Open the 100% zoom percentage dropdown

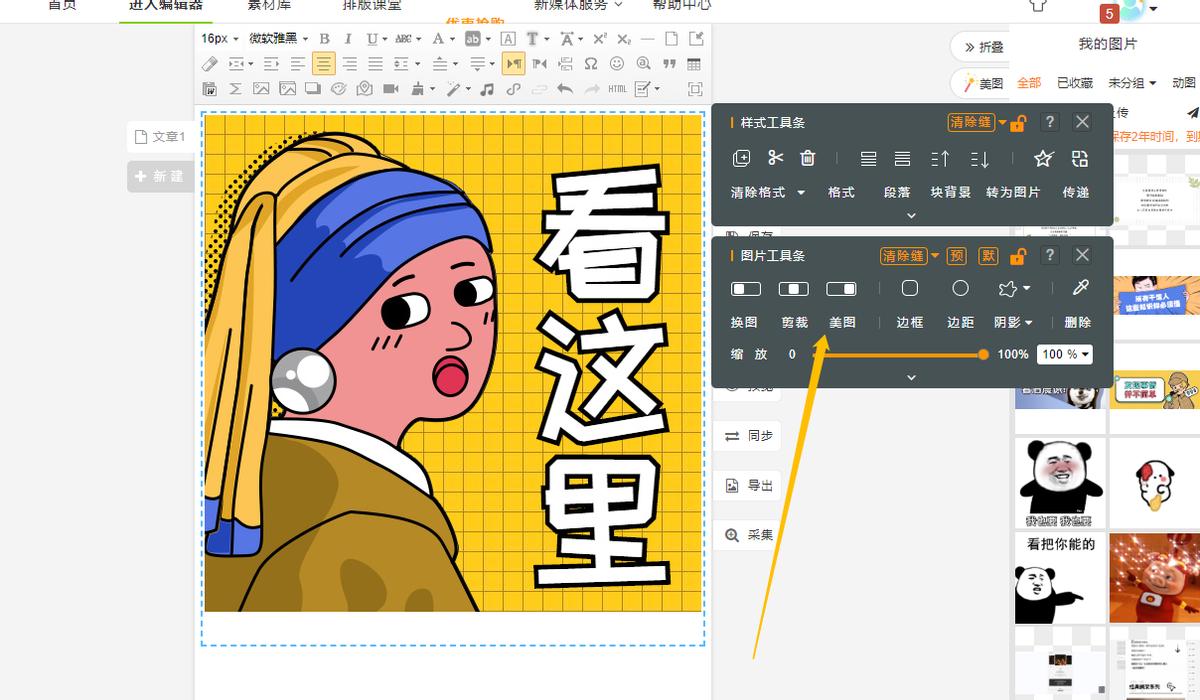[1064, 354]
